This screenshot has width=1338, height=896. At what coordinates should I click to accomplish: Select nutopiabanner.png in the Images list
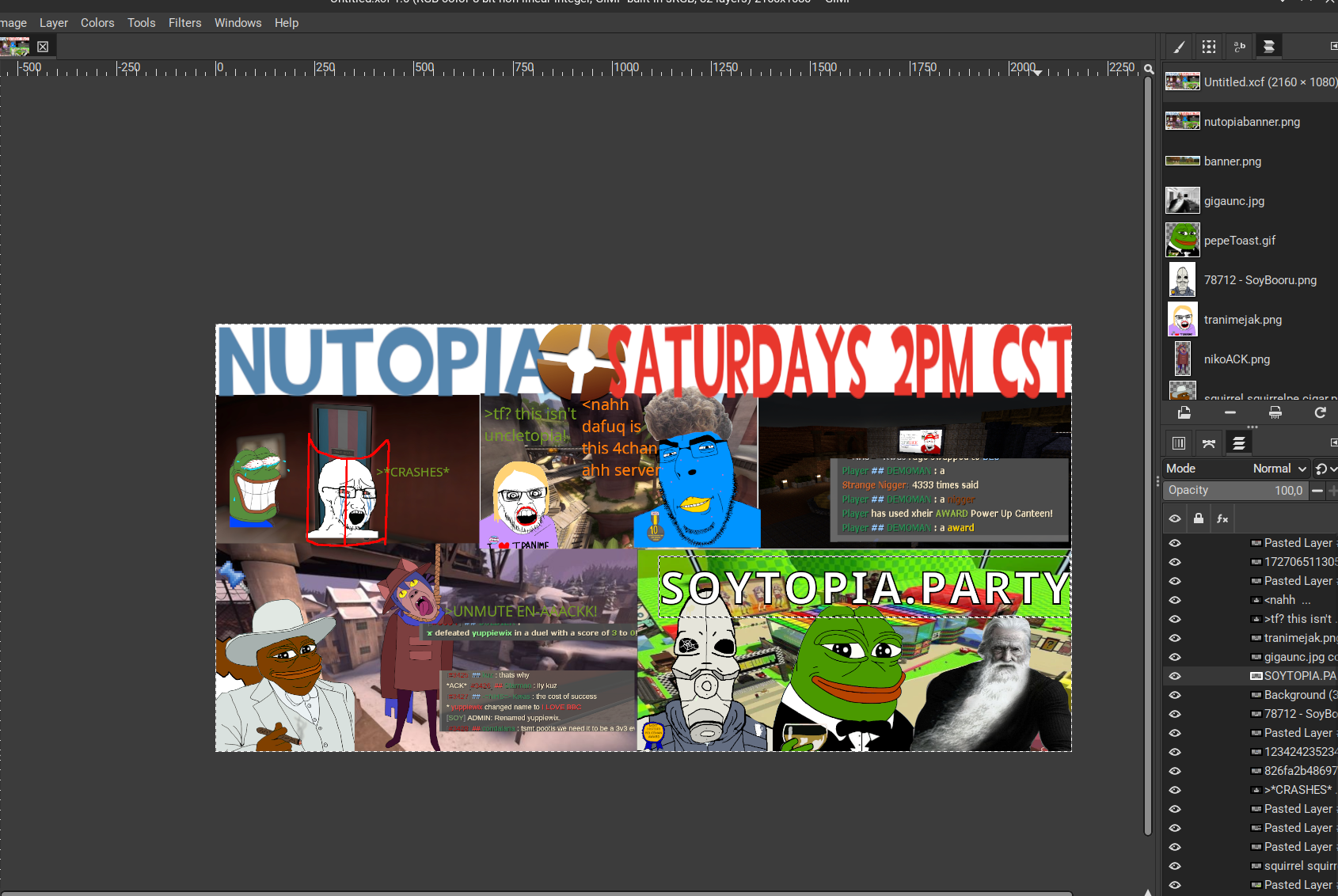(1251, 122)
